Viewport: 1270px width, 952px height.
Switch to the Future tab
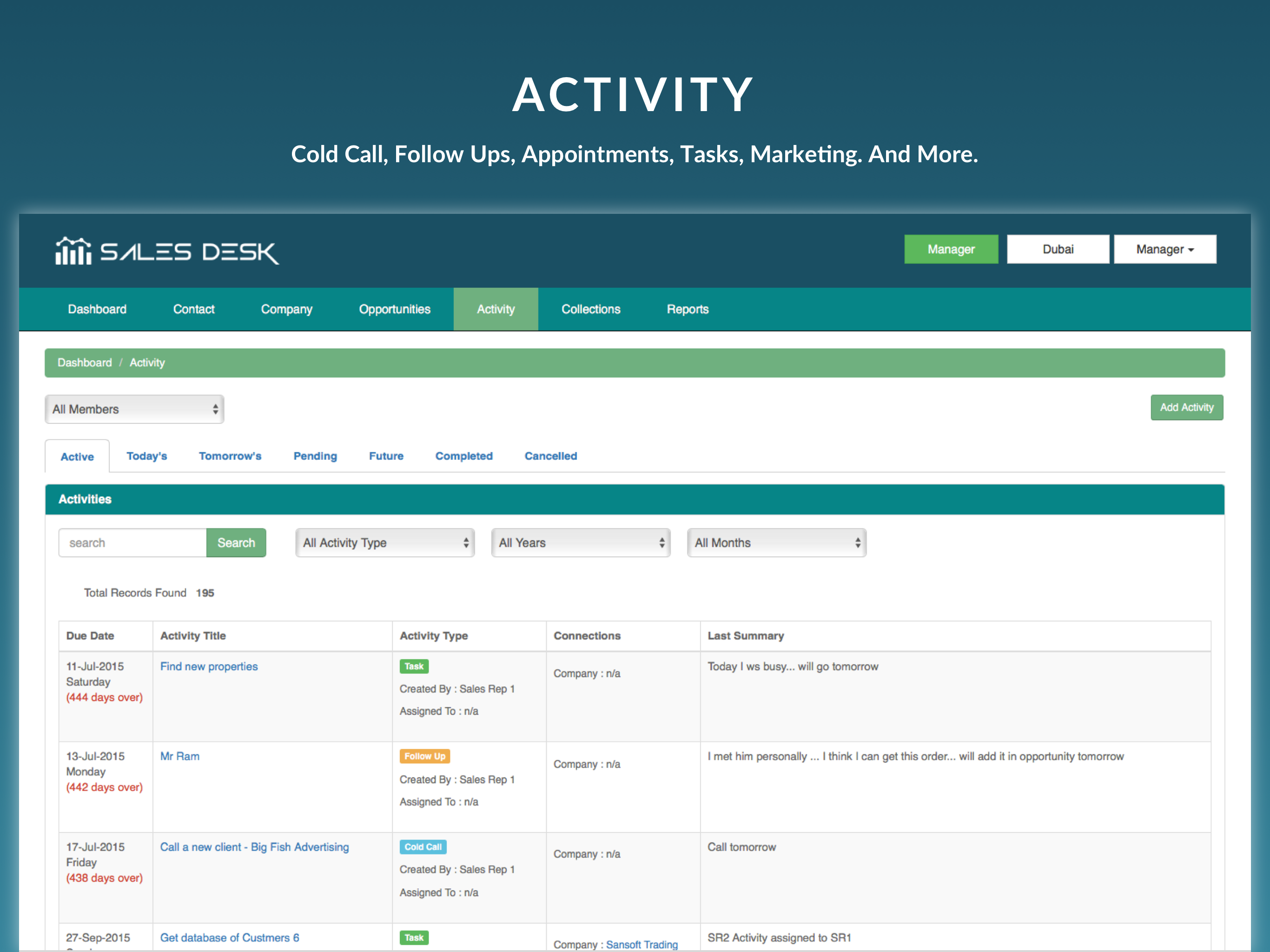point(386,456)
